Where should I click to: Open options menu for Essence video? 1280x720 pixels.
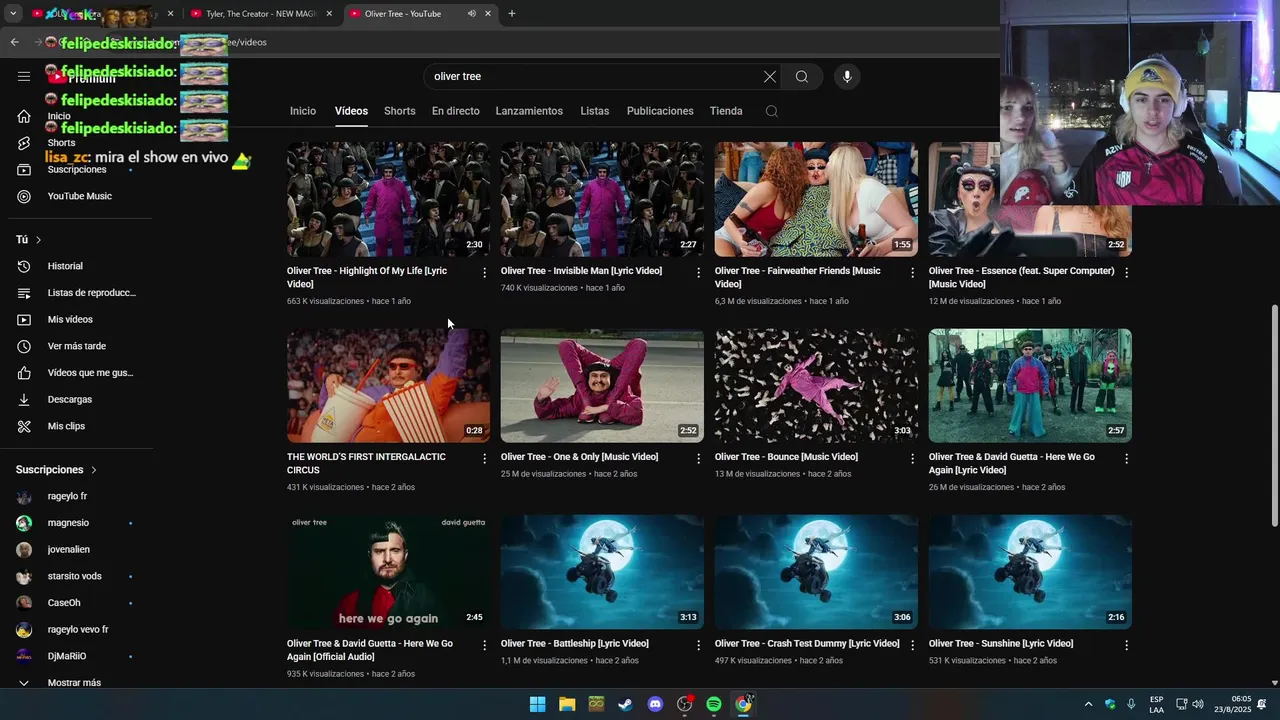click(1127, 272)
